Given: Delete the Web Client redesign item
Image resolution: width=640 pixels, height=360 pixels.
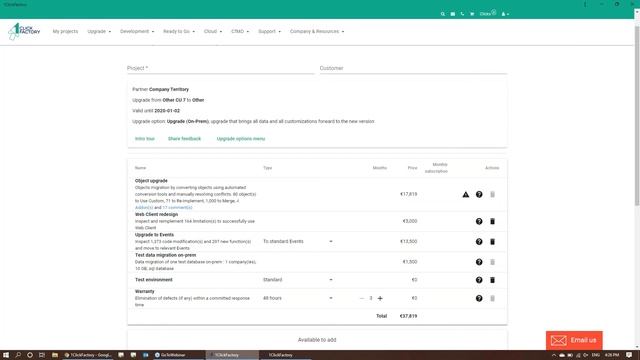Looking at the screenshot, I should 493,221.
